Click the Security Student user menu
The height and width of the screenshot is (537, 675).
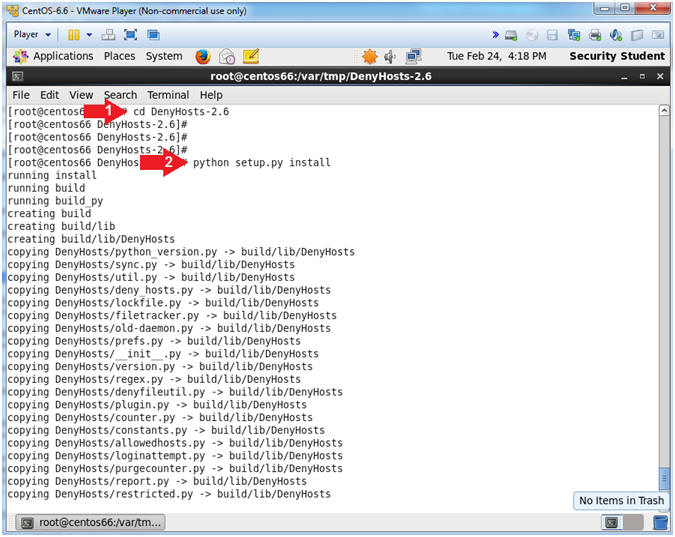(617, 56)
